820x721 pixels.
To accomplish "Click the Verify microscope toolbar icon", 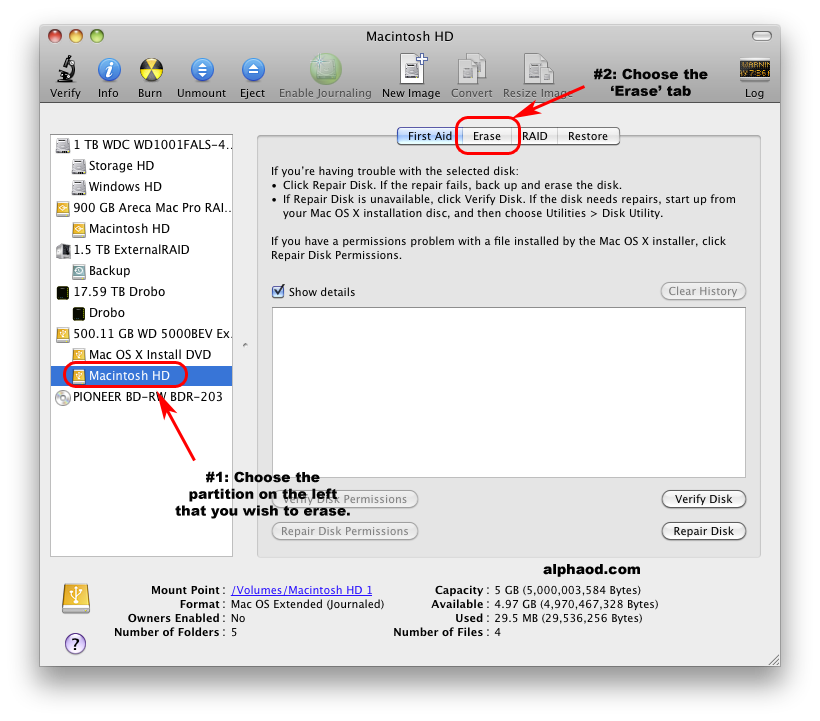I will tap(66, 69).
